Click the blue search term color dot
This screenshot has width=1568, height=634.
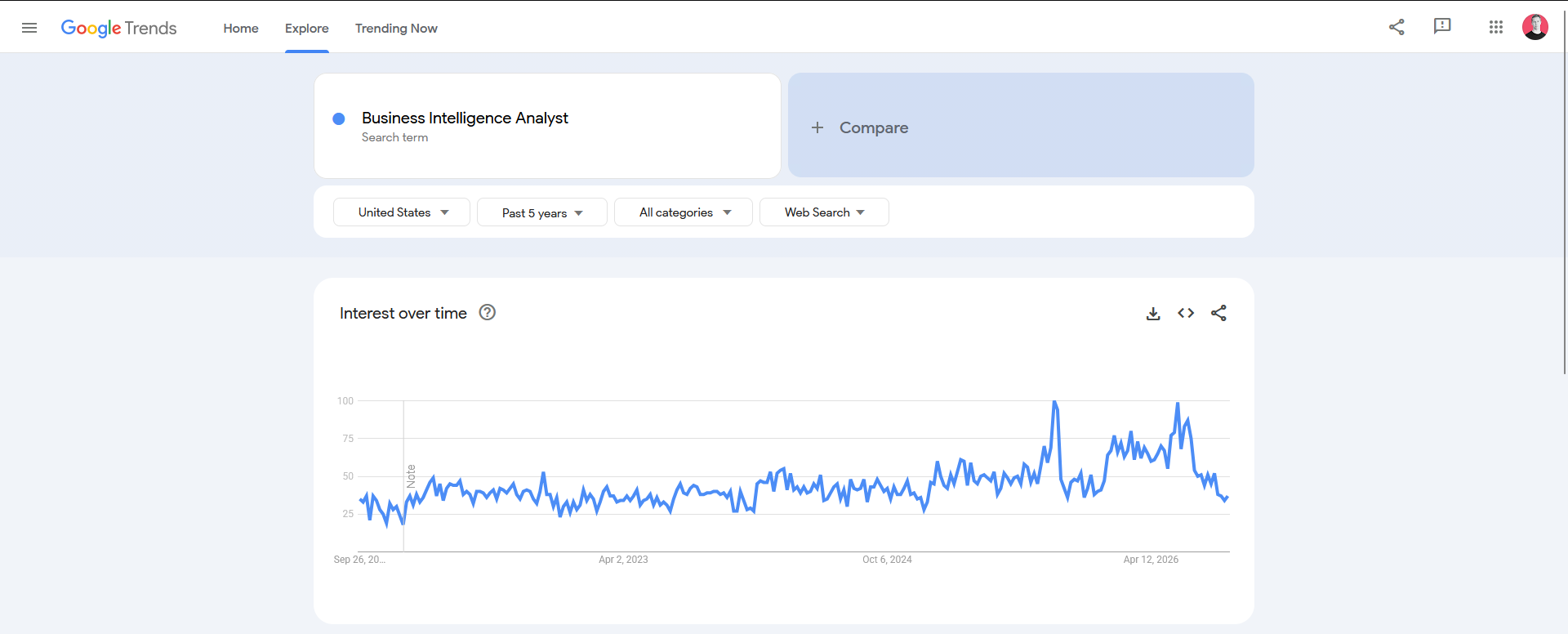339,118
